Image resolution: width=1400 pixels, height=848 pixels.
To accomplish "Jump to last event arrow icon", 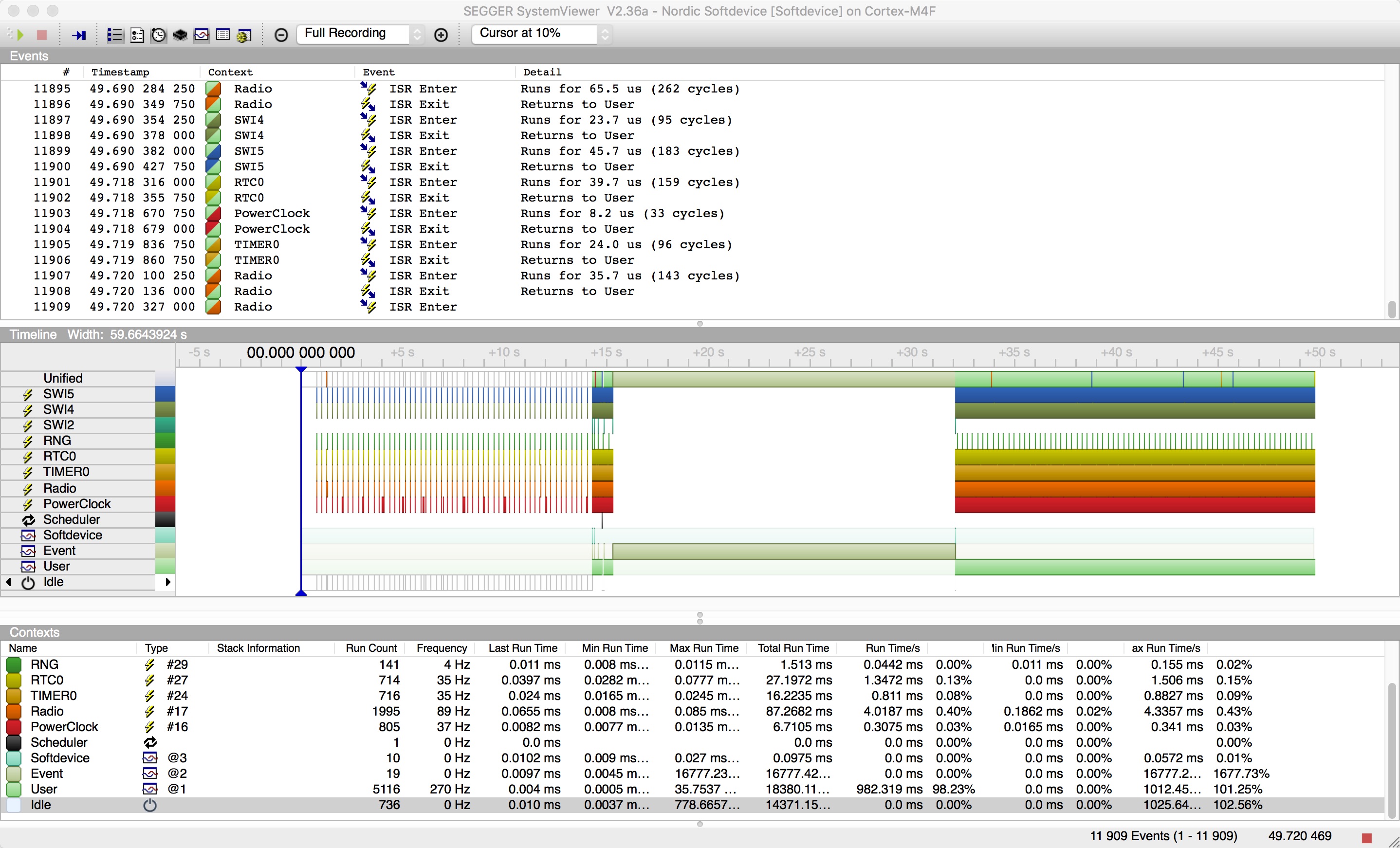I will [79, 35].
